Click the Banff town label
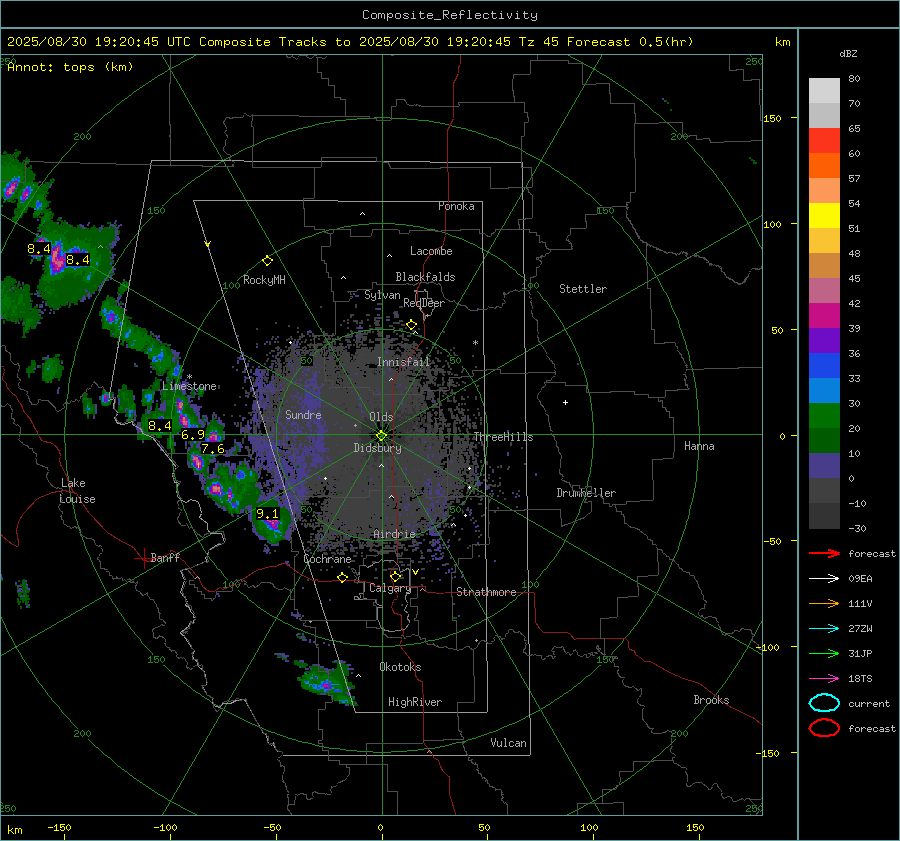This screenshot has height=841, width=900. point(165,558)
